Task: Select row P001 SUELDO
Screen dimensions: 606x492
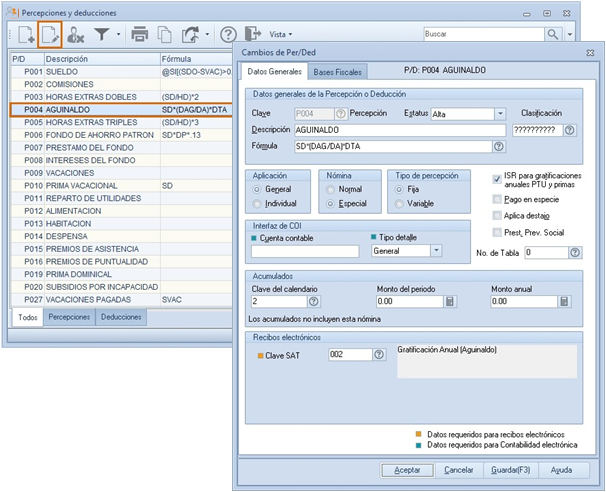Action: coord(121,72)
